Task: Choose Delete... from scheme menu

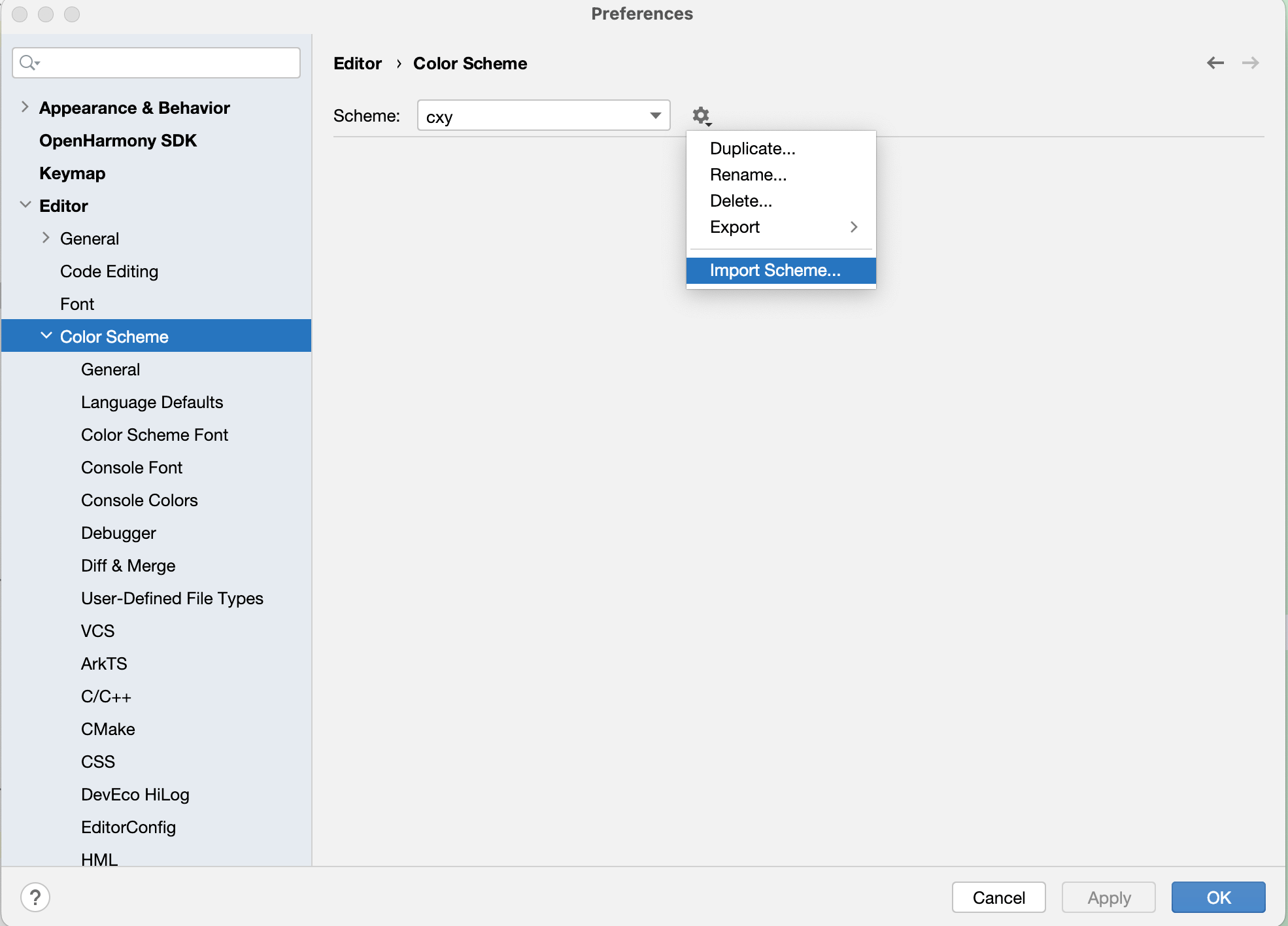Action: pyautogui.click(x=741, y=201)
